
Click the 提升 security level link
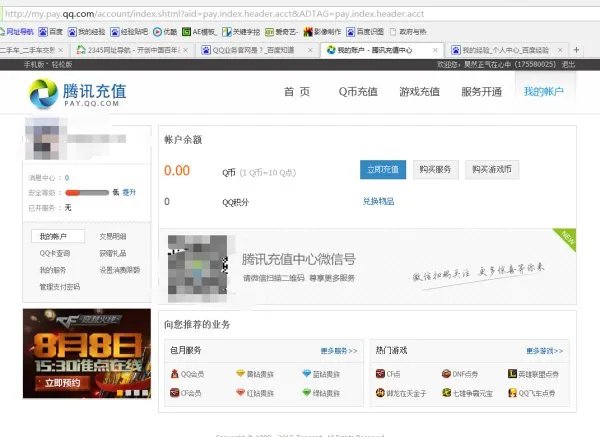[x=129, y=192]
